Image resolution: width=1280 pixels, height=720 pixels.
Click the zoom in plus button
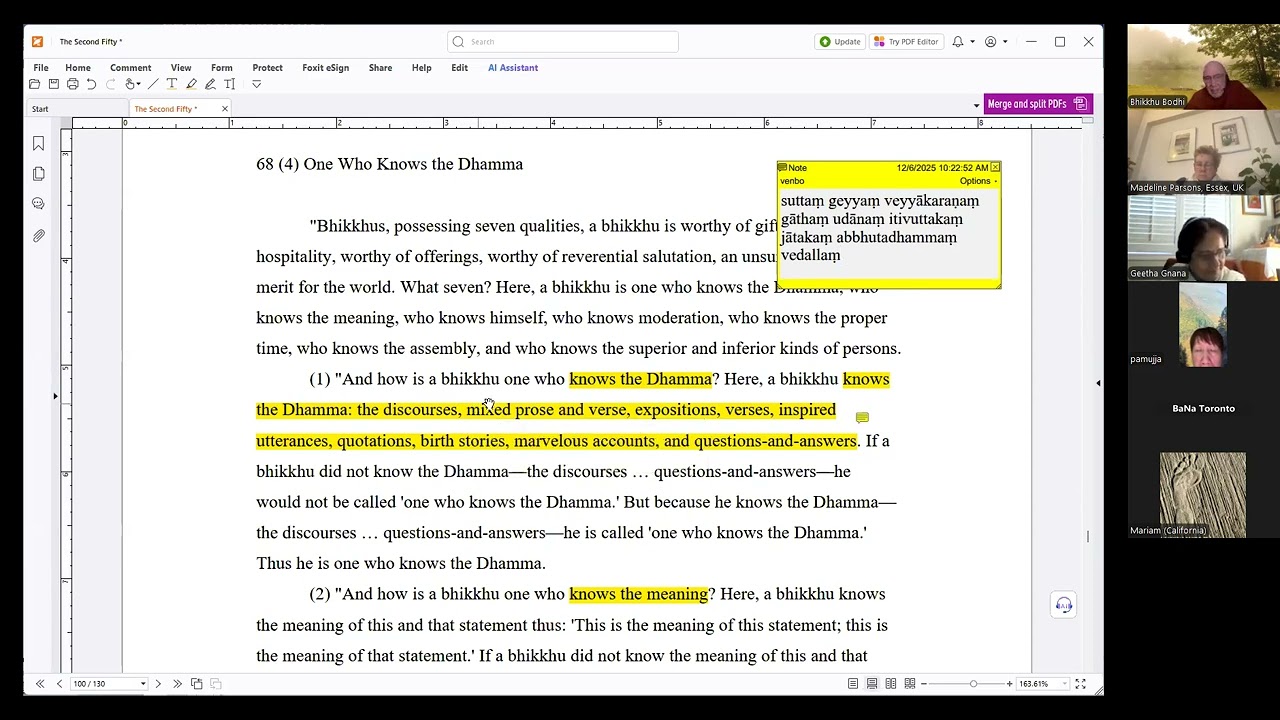pos(1009,684)
